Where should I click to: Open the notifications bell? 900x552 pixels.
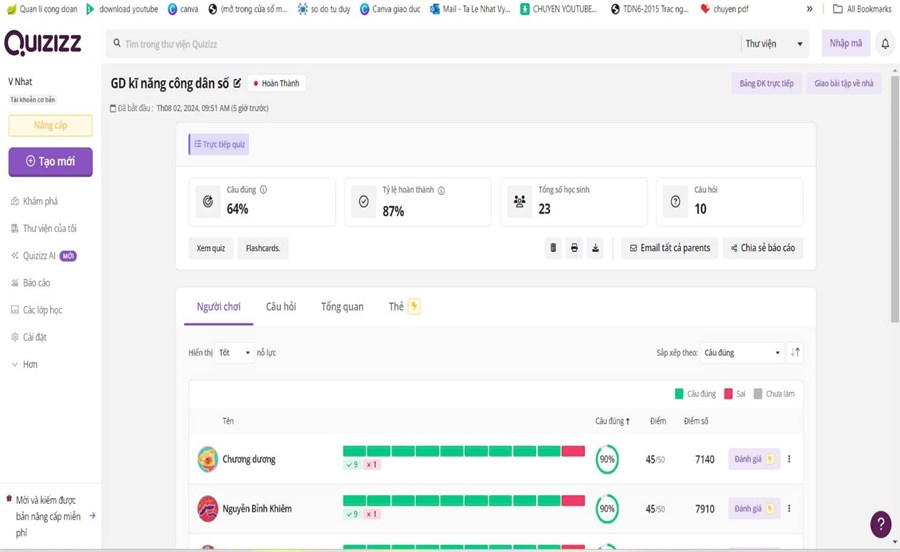pyautogui.click(x=885, y=44)
